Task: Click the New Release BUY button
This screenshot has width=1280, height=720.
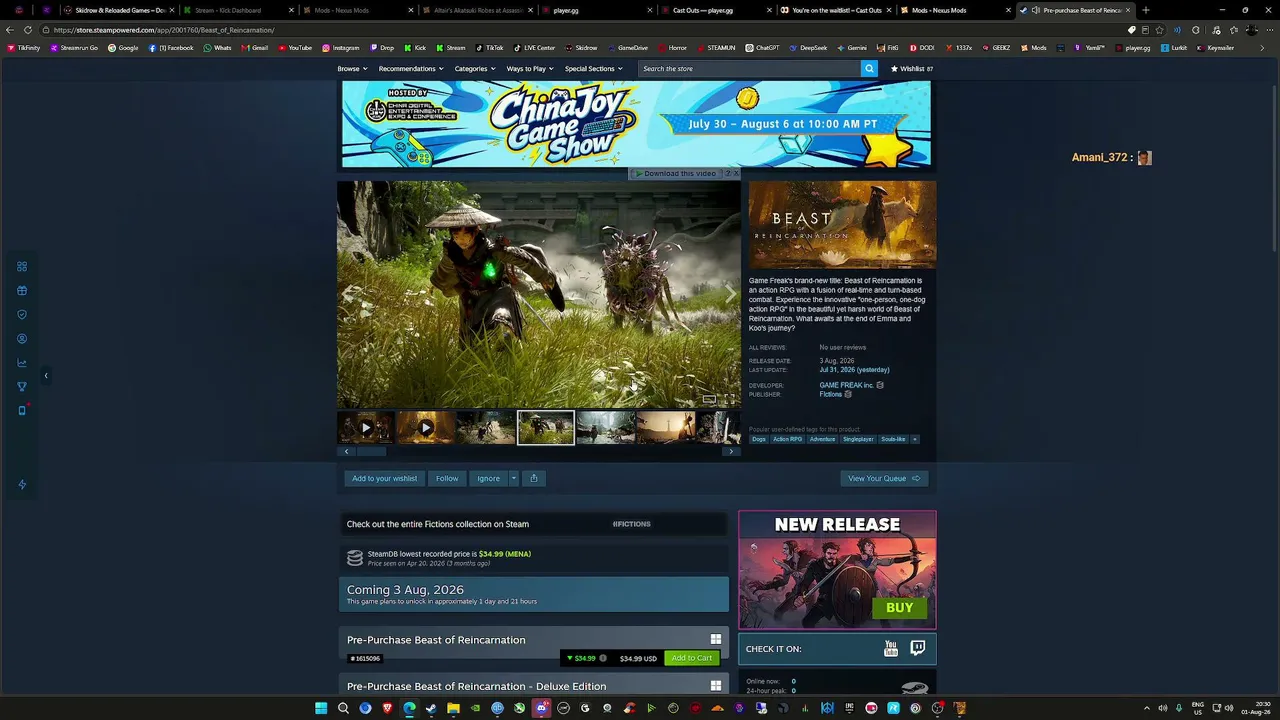Action: [899, 608]
